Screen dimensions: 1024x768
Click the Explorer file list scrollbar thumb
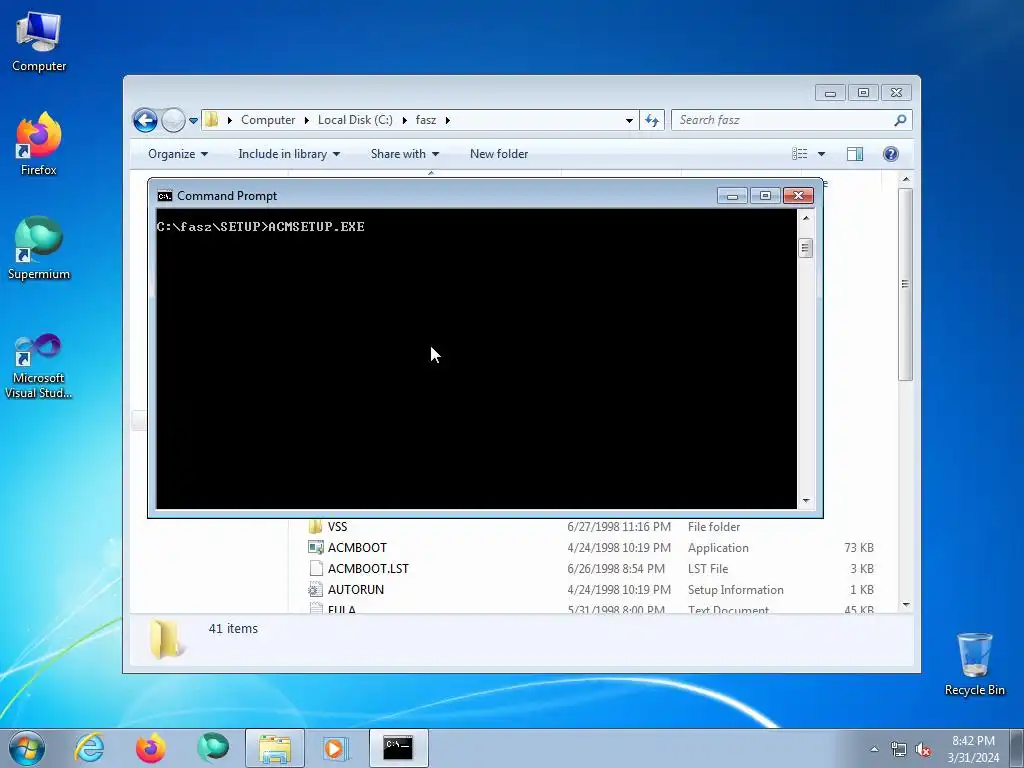905,284
